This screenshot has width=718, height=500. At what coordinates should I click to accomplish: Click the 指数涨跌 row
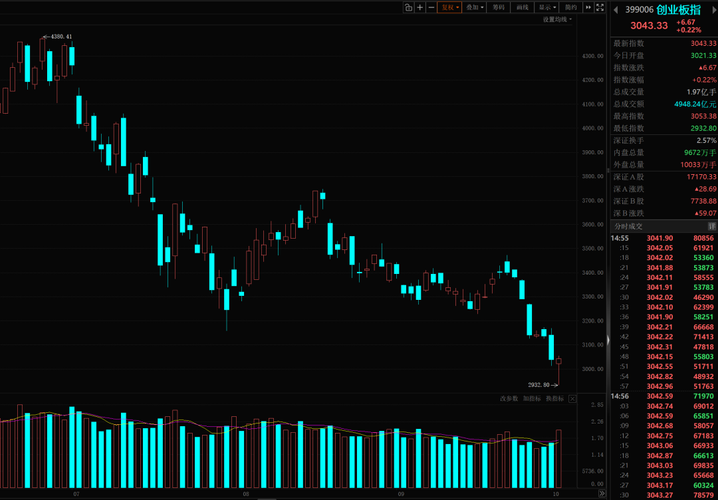point(664,67)
